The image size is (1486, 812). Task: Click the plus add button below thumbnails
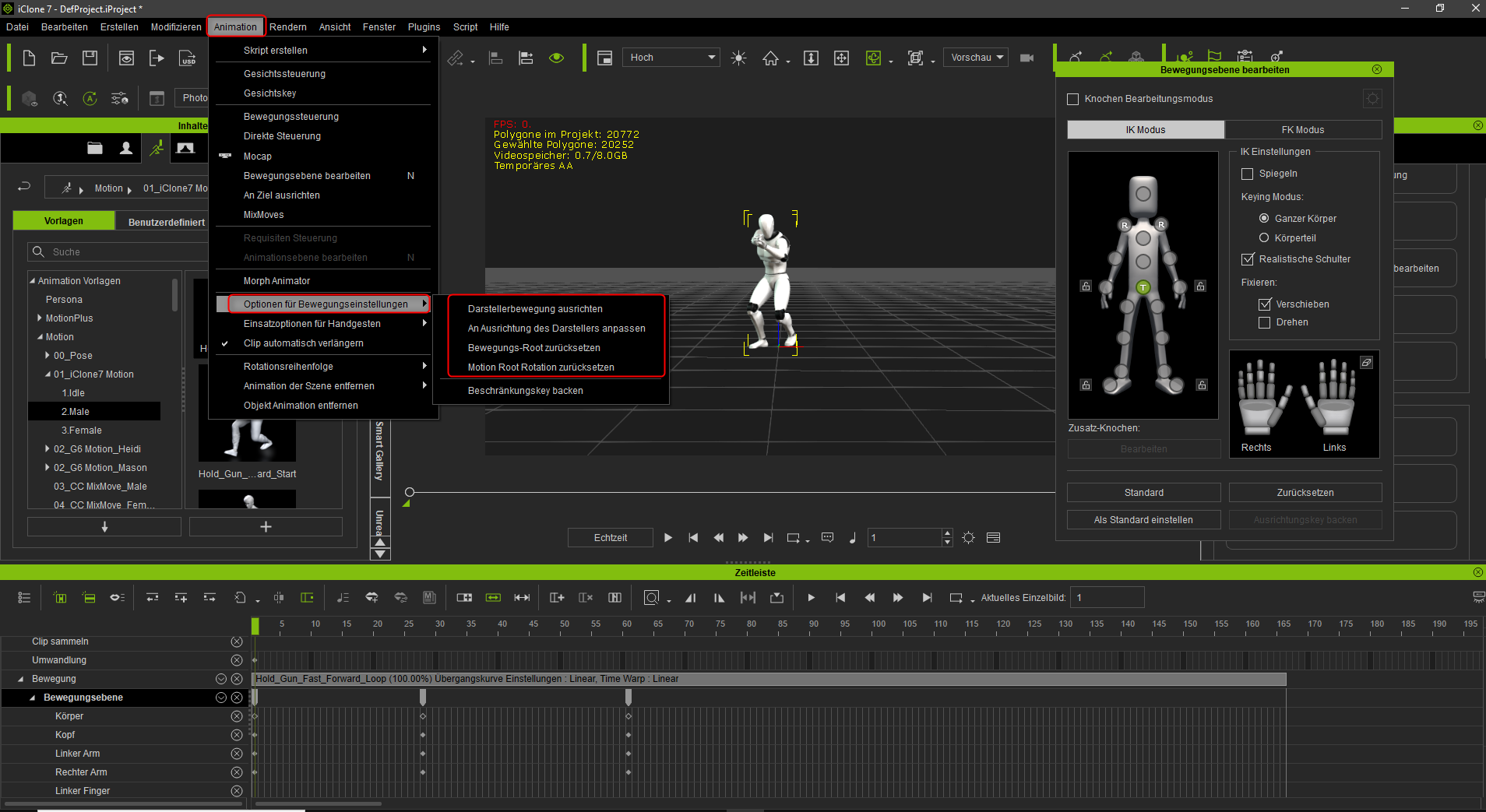(x=266, y=527)
